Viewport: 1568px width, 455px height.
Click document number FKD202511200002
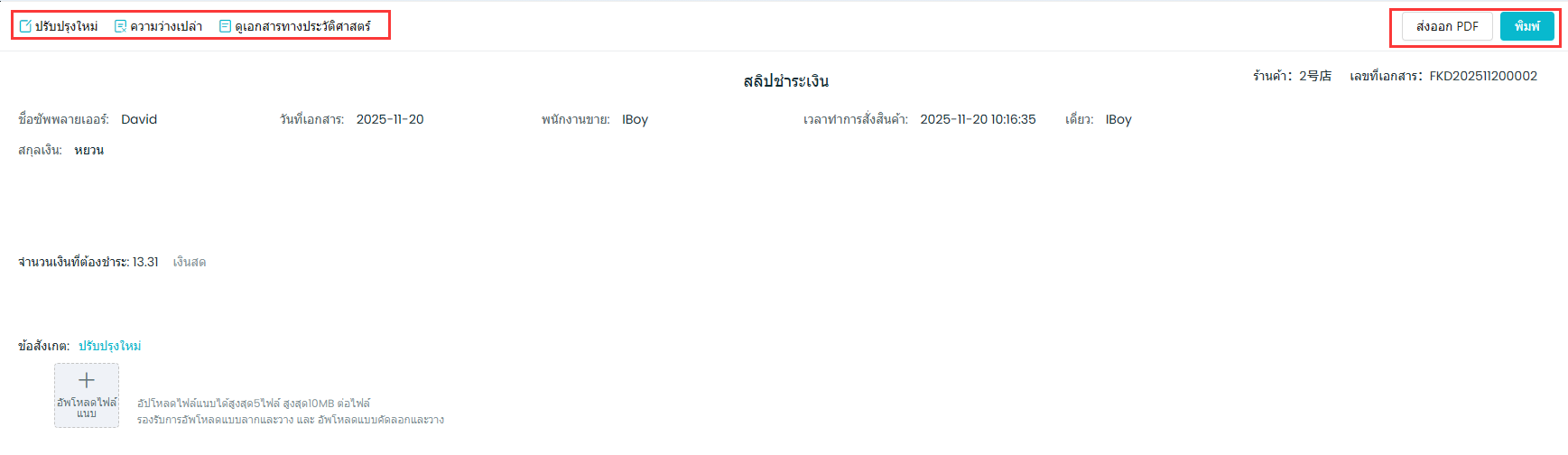(1482, 76)
